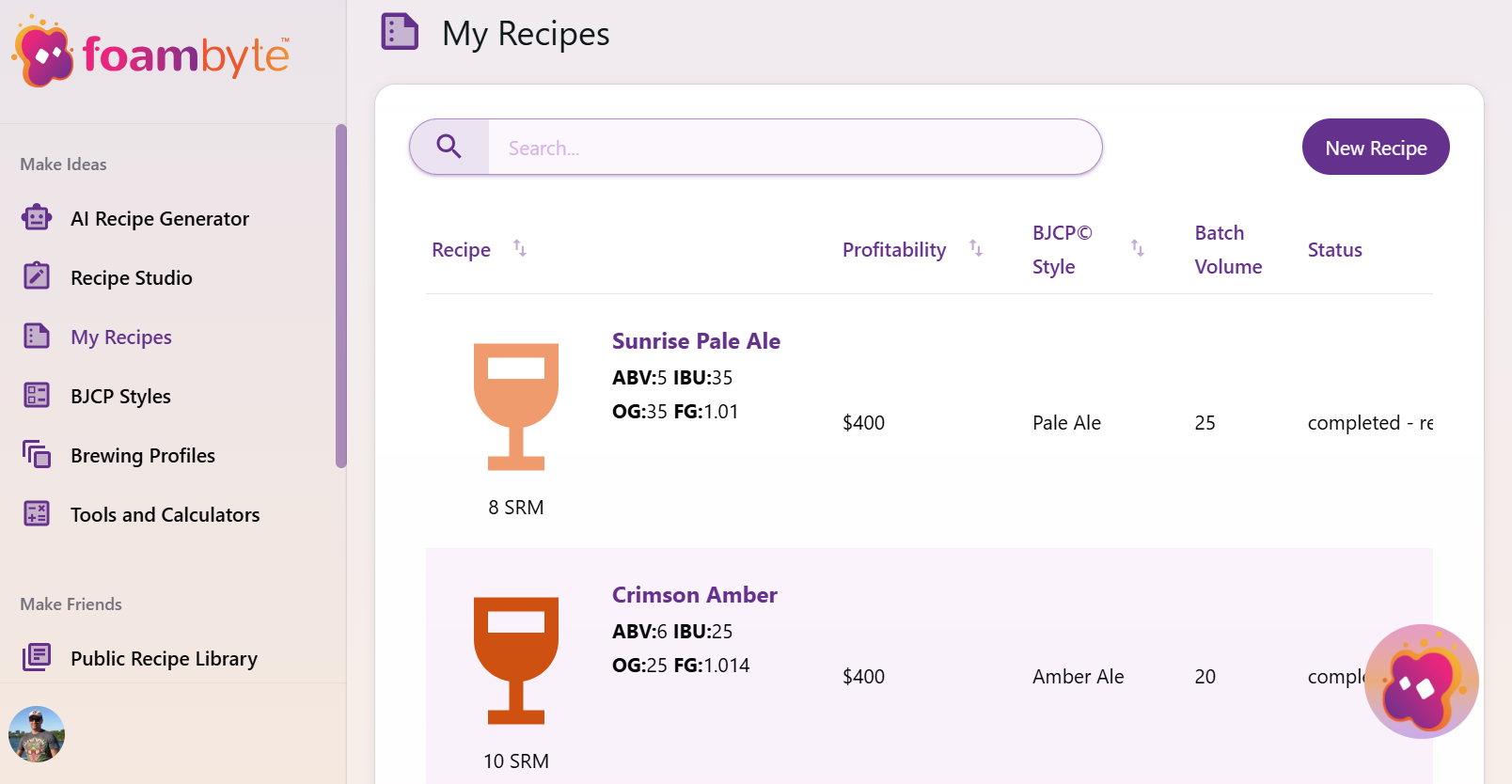Open My Recipes in sidebar
Screen dimensions: 1512x784
coord(121,337)
